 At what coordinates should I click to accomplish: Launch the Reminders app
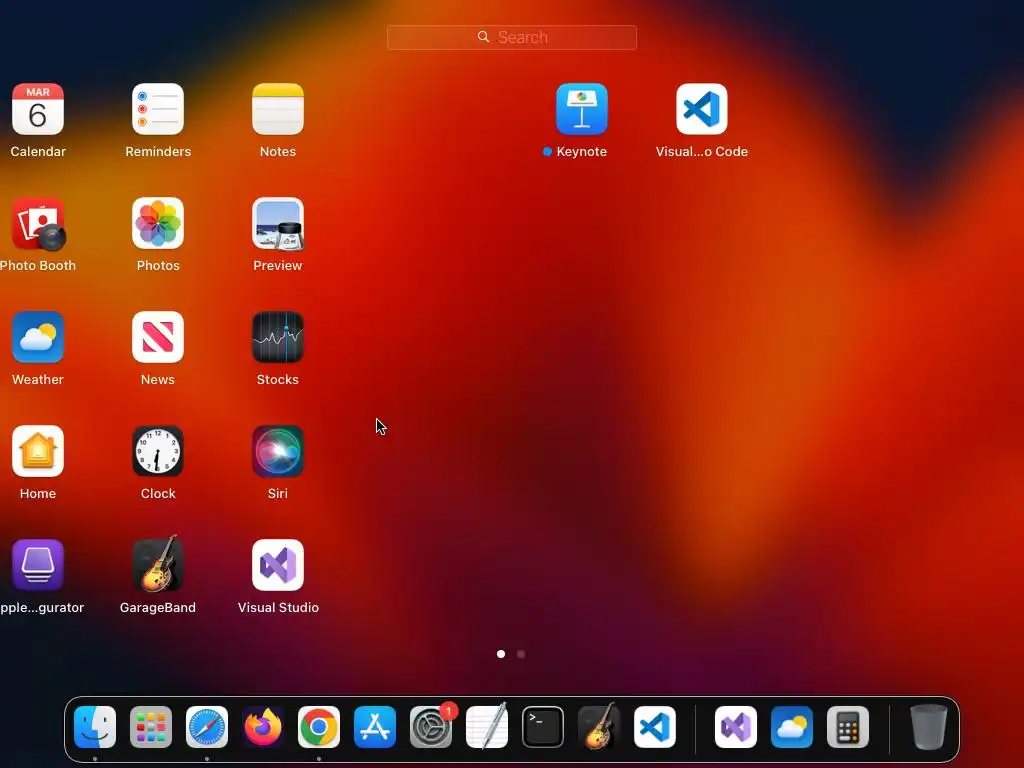pyautogui.click(x=158, y=109)
